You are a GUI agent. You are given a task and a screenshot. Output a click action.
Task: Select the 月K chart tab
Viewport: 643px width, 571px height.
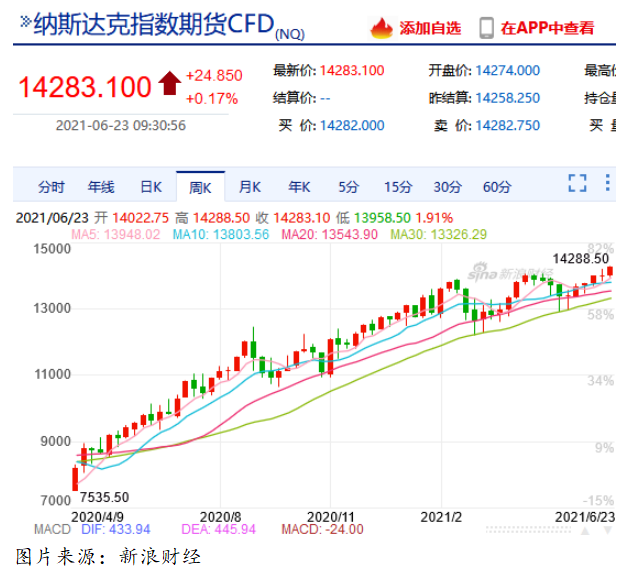tap(250, 187)
